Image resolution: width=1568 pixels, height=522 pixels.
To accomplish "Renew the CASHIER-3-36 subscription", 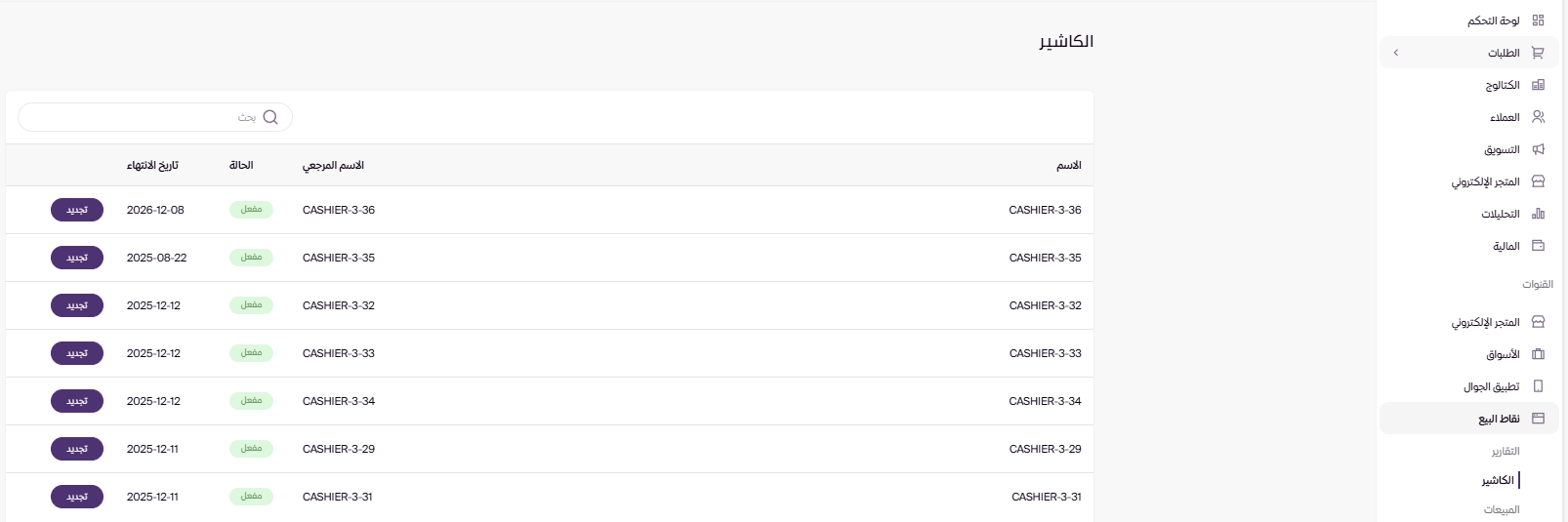I will point(77,210).
